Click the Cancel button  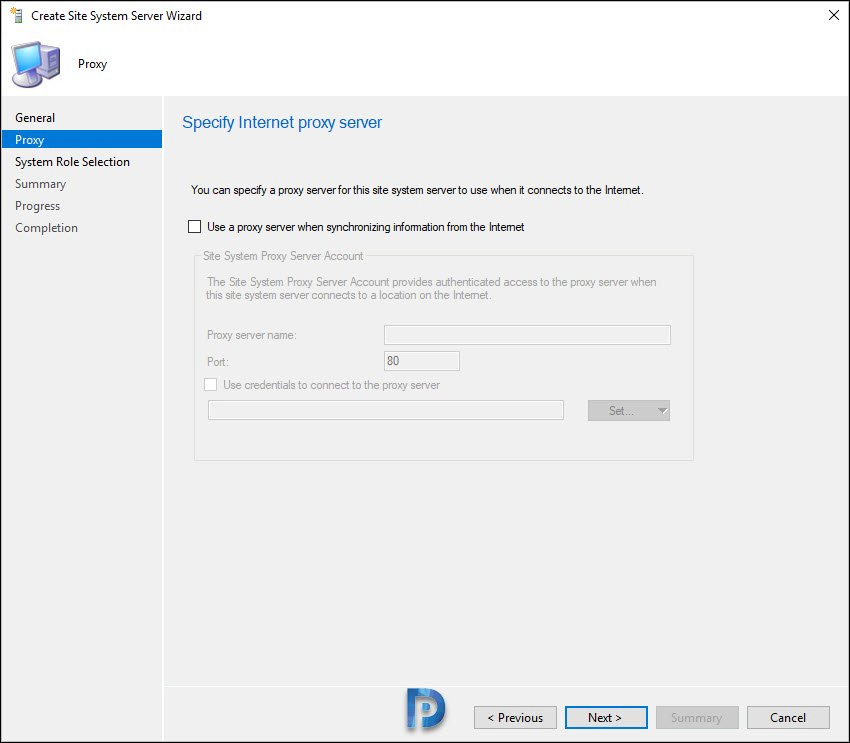click(x=788, y=718)
